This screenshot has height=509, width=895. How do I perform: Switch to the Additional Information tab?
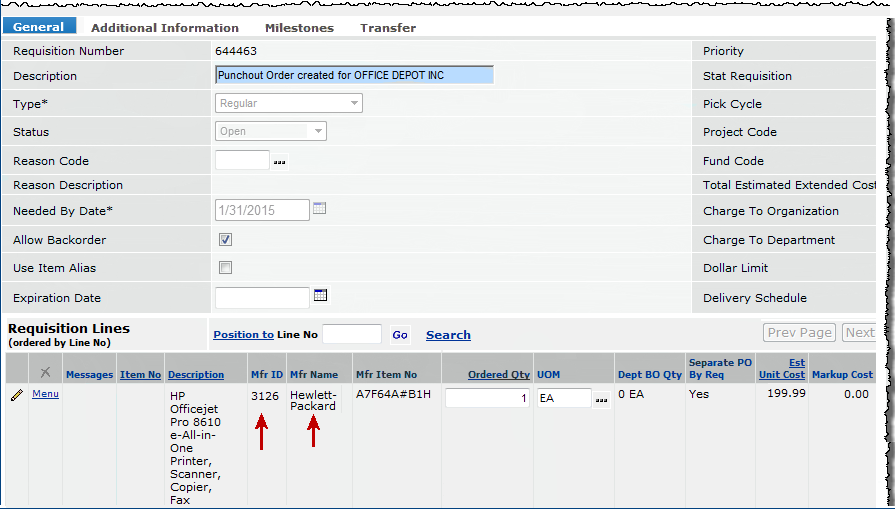[x=165, y=28]
